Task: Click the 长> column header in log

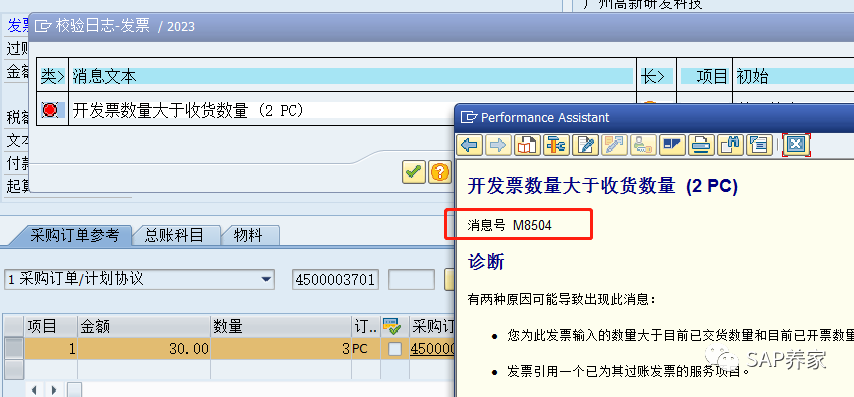Action: click(656, 76)
